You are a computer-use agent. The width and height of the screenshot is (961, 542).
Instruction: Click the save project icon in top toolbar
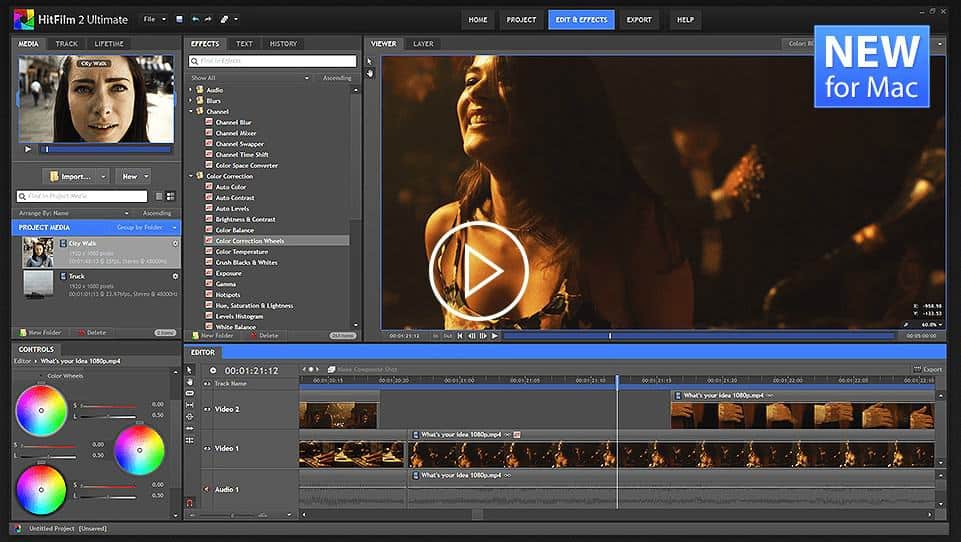coord(179,19)
